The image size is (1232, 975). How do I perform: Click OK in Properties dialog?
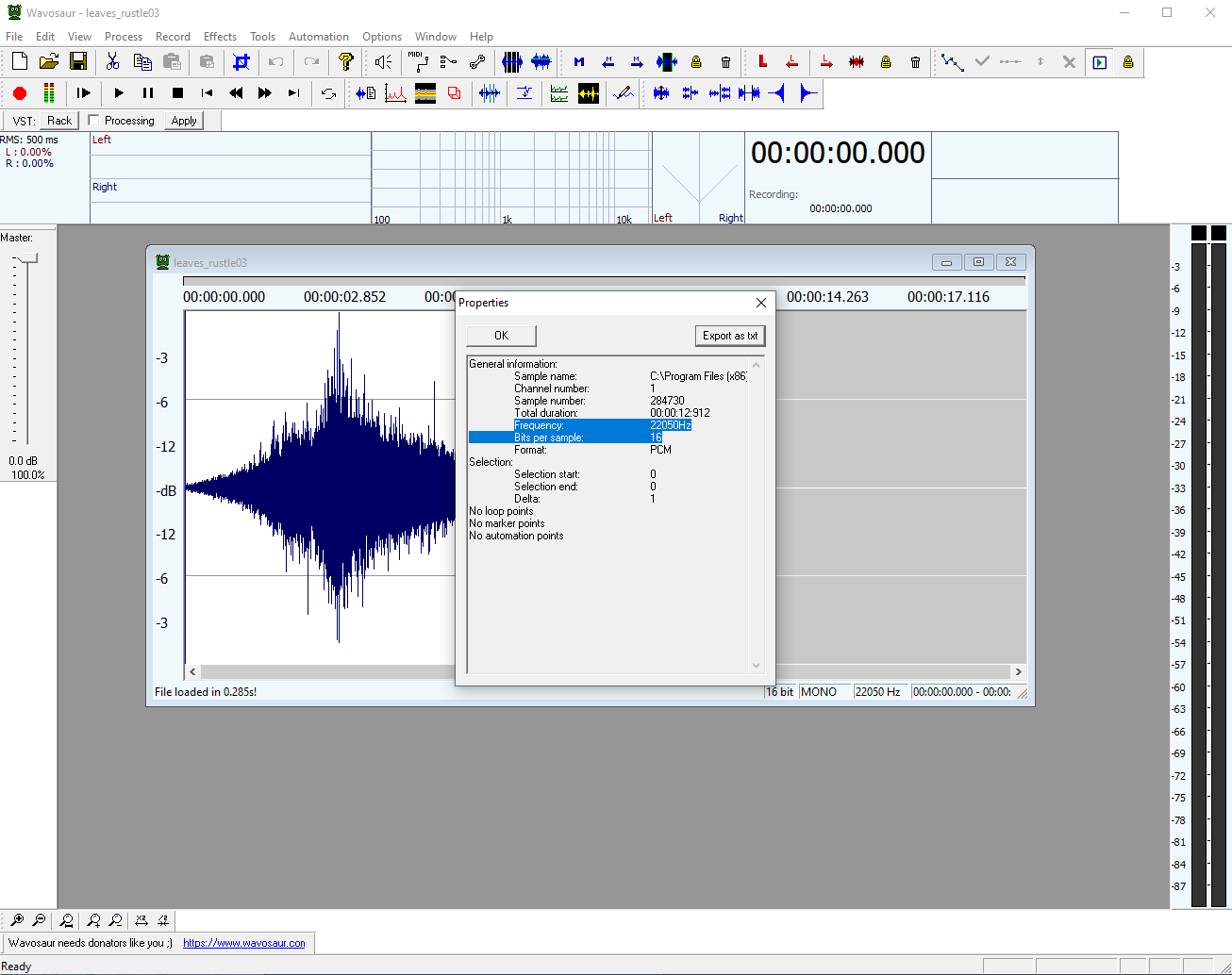tap(501, 336)
